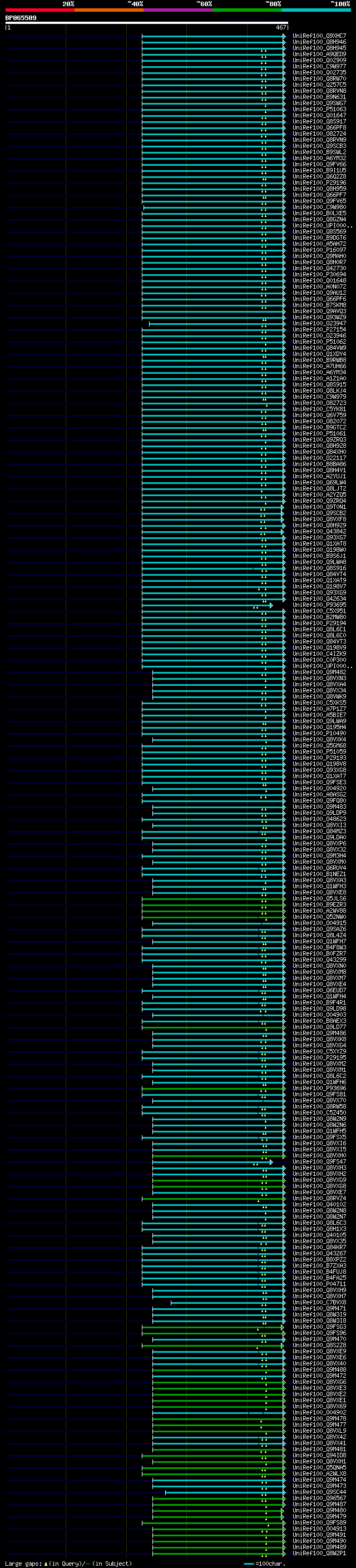
Task: Select hit label UniRef100_A7P1Z7
Action: pyautogui.click(x=319, y=709)
